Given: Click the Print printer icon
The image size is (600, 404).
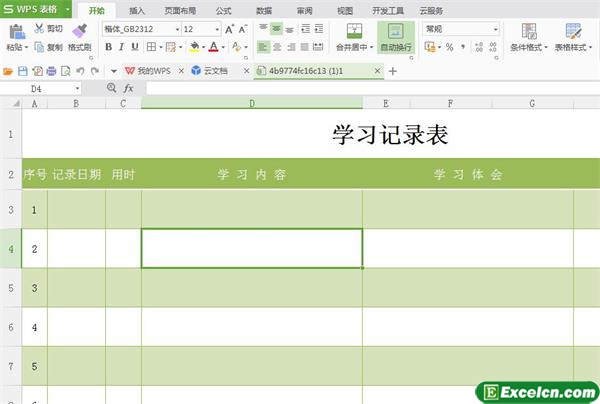Looking at the screenshot, I should (x=51, y=71).
